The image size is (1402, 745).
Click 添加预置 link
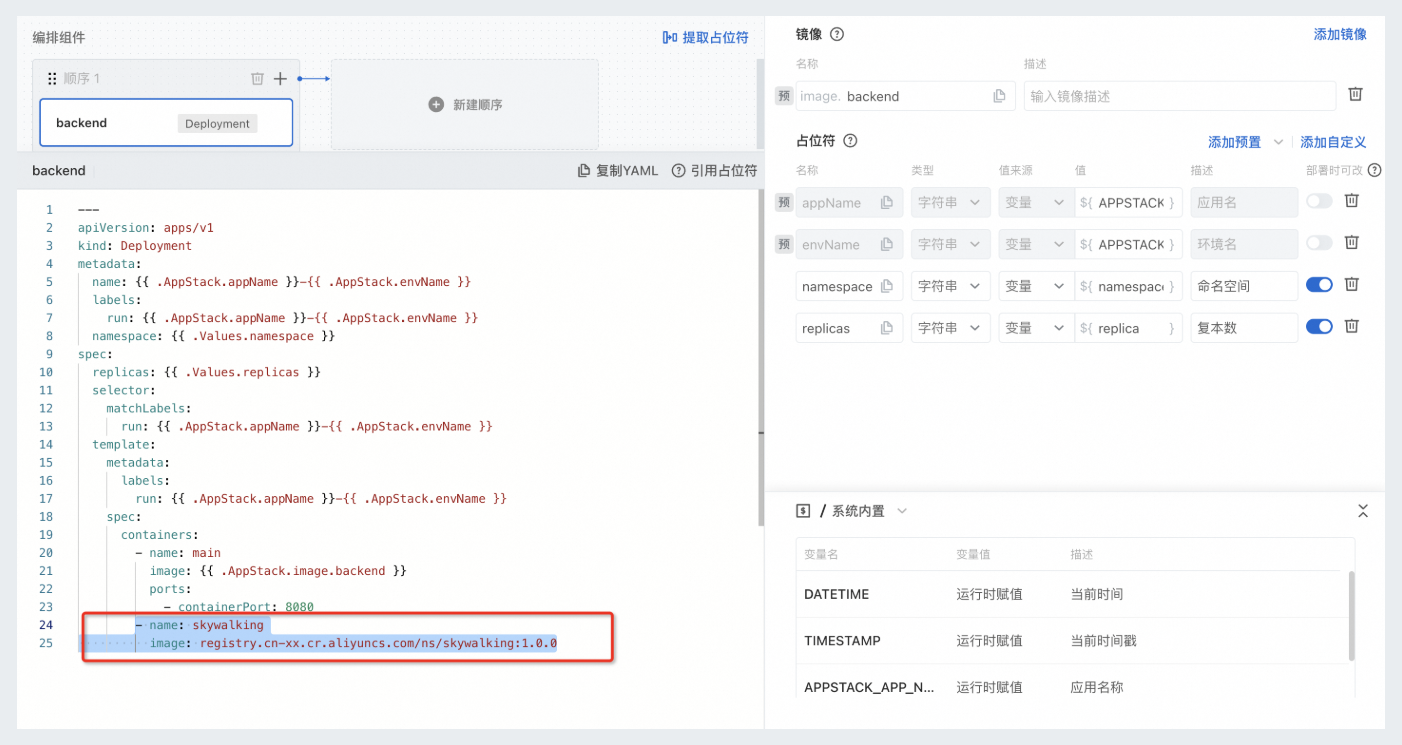pyautogui.click(x=1235, y=142)
